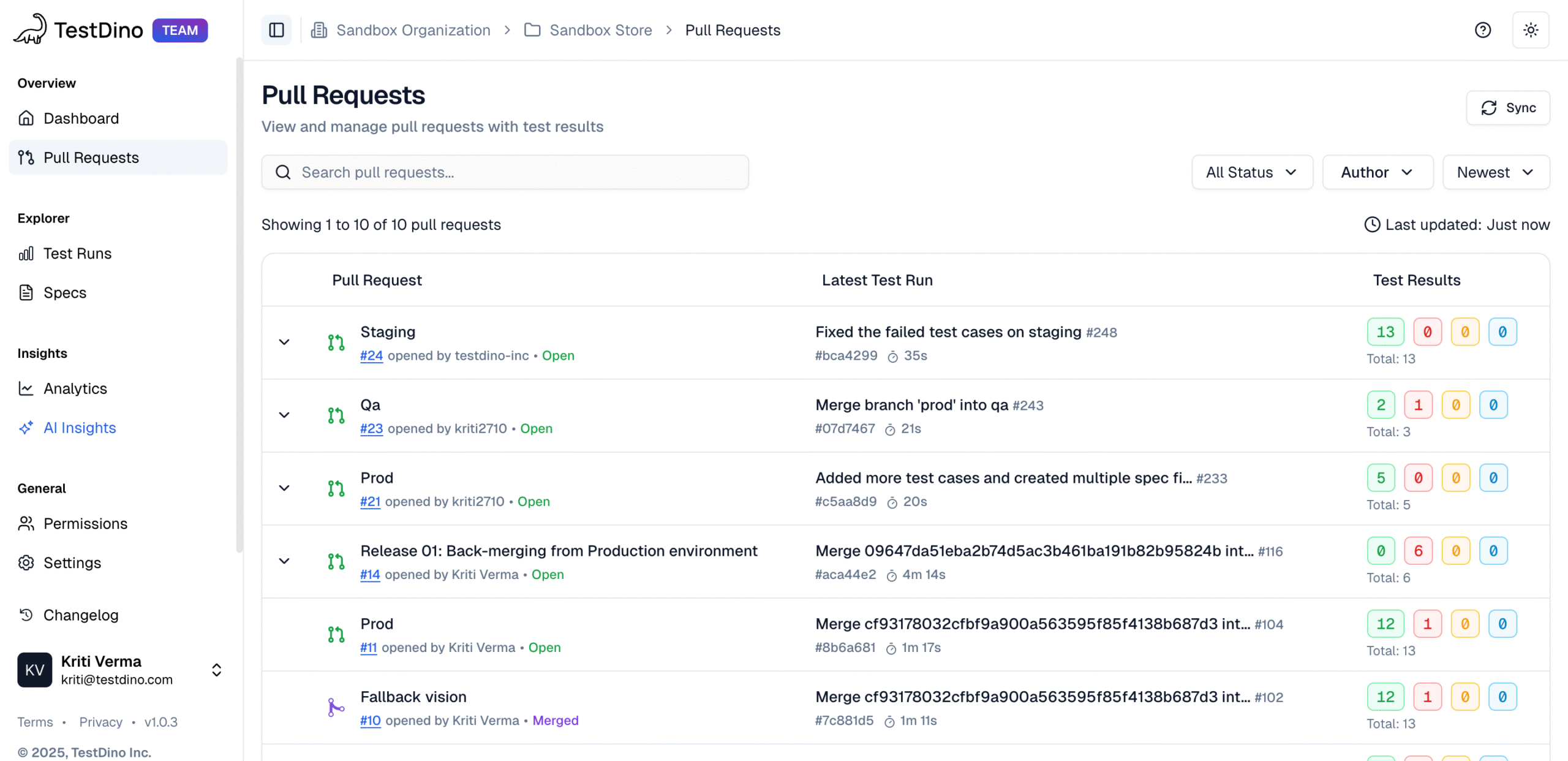This screenshot has width=1568, height=761.
Task: Open the TestDino dinosaur logo
Action: 31,28
